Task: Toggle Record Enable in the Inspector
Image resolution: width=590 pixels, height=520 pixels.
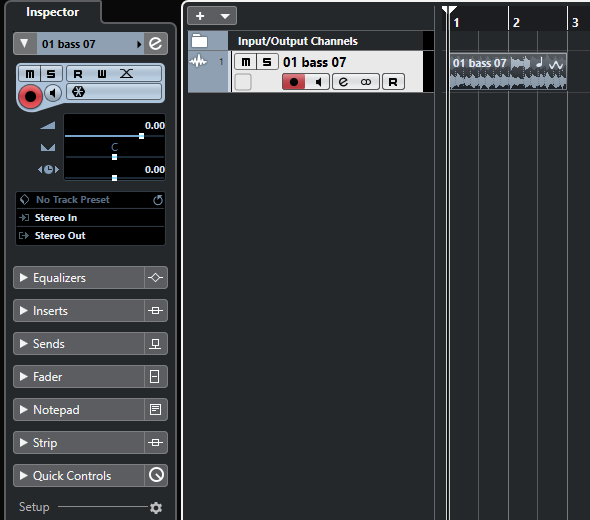Action: (30, 96)
